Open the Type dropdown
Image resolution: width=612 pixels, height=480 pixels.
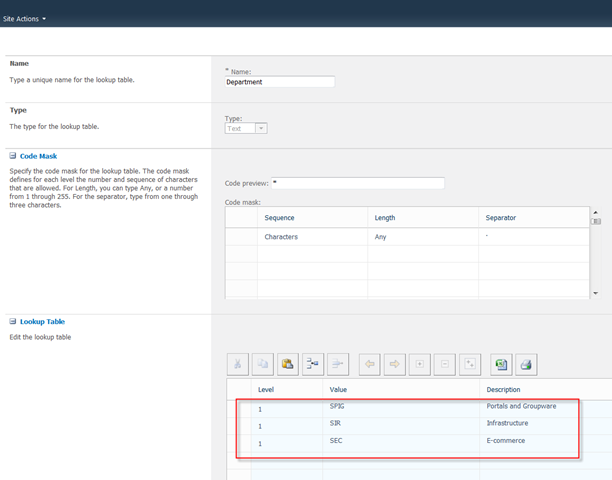260,128
